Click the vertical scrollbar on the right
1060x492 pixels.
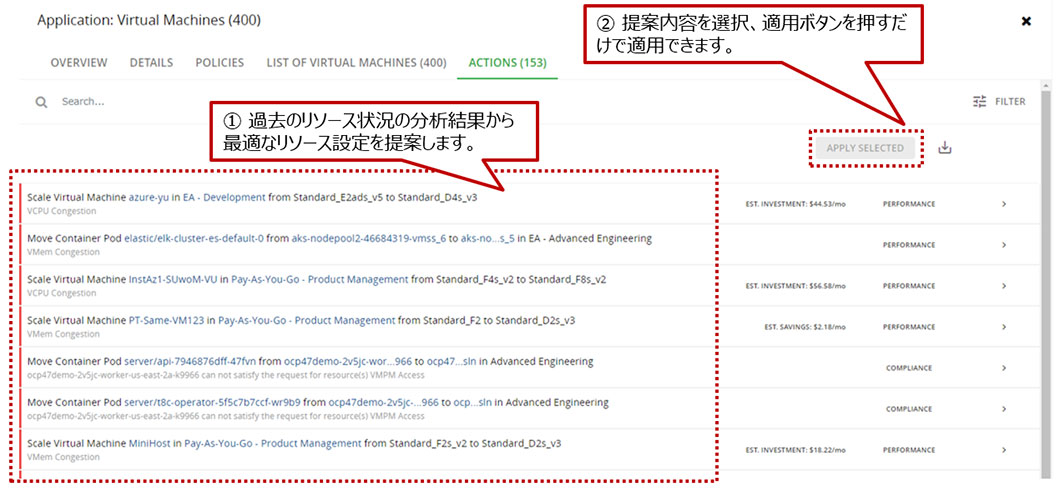[x=1048, y=300]
